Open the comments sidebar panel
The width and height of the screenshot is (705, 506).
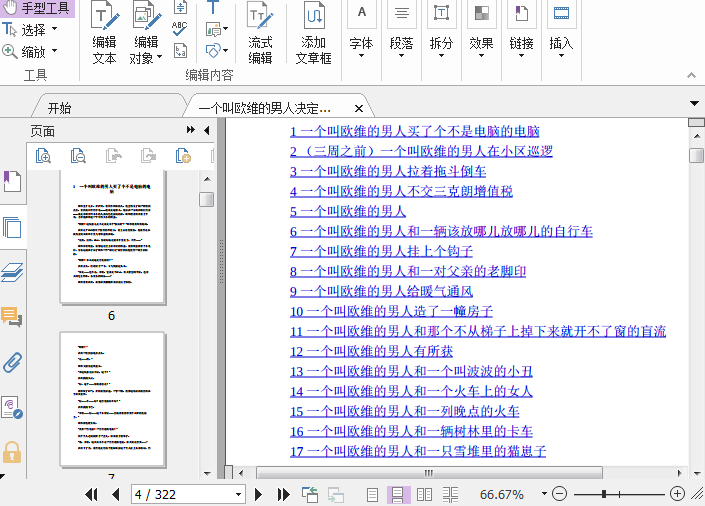[x=12, y=317]
